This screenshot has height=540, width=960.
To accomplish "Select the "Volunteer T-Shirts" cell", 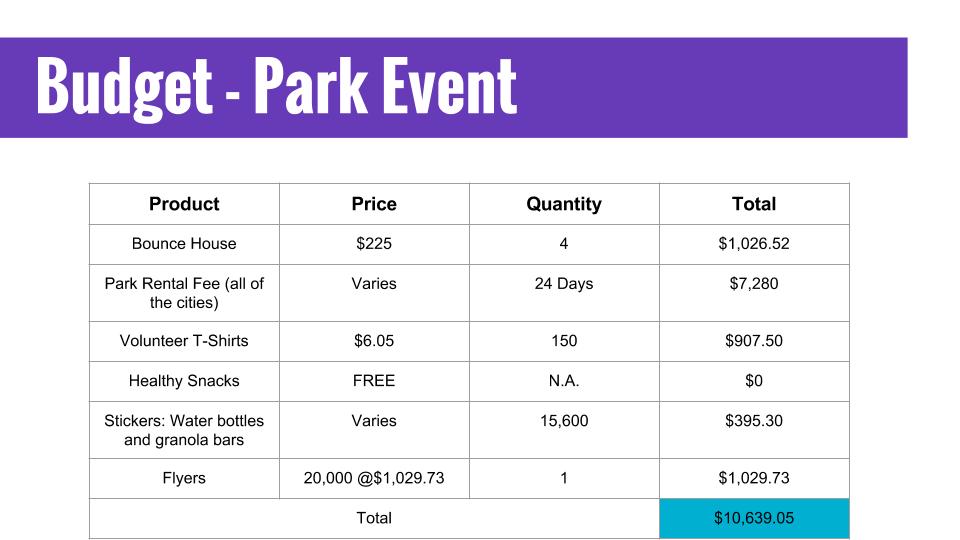I will tap(184, 341).
